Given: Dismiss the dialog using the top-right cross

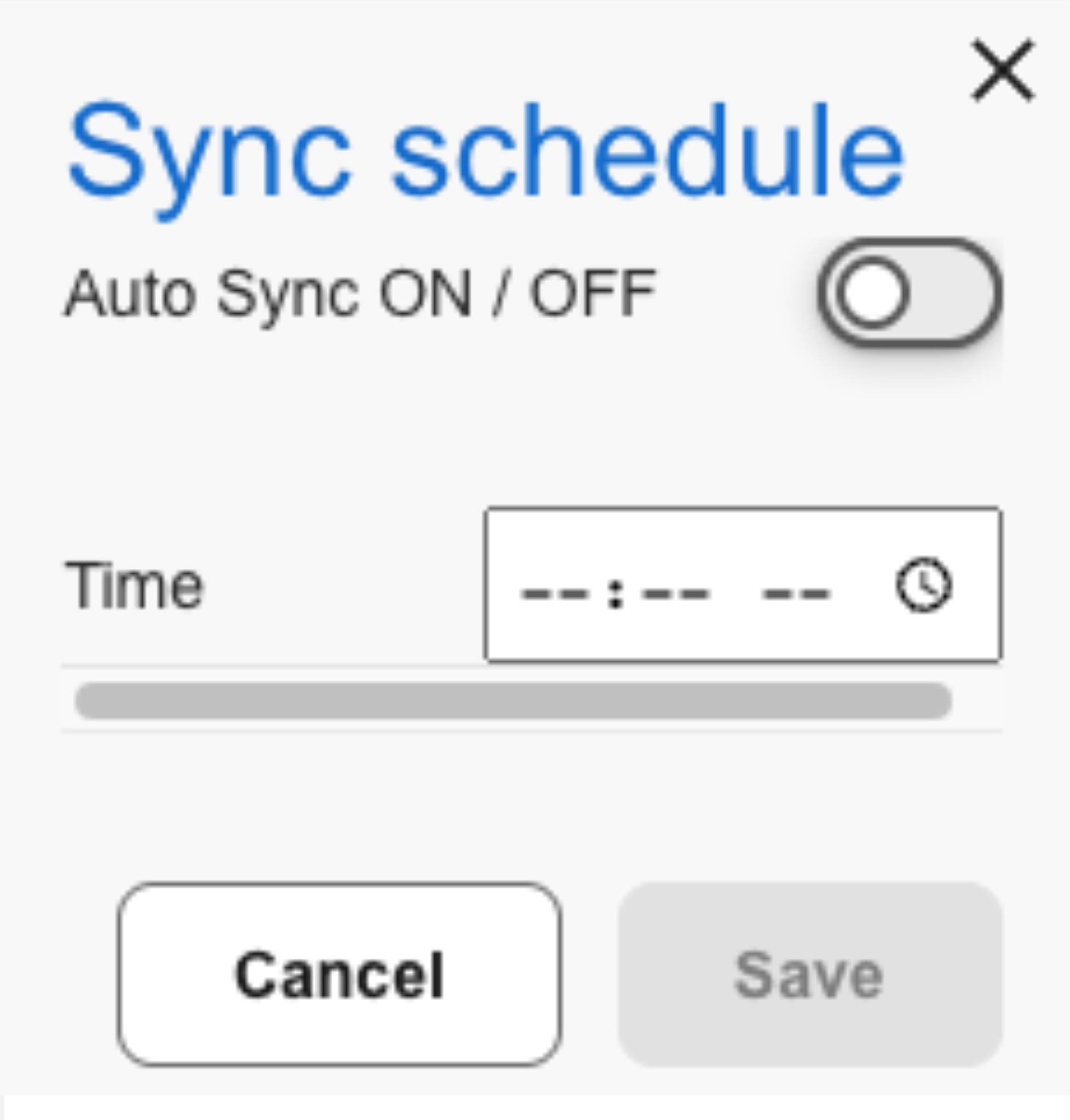Looking at the screenshot, I should pyautogui.click(x=1003, y=71).
